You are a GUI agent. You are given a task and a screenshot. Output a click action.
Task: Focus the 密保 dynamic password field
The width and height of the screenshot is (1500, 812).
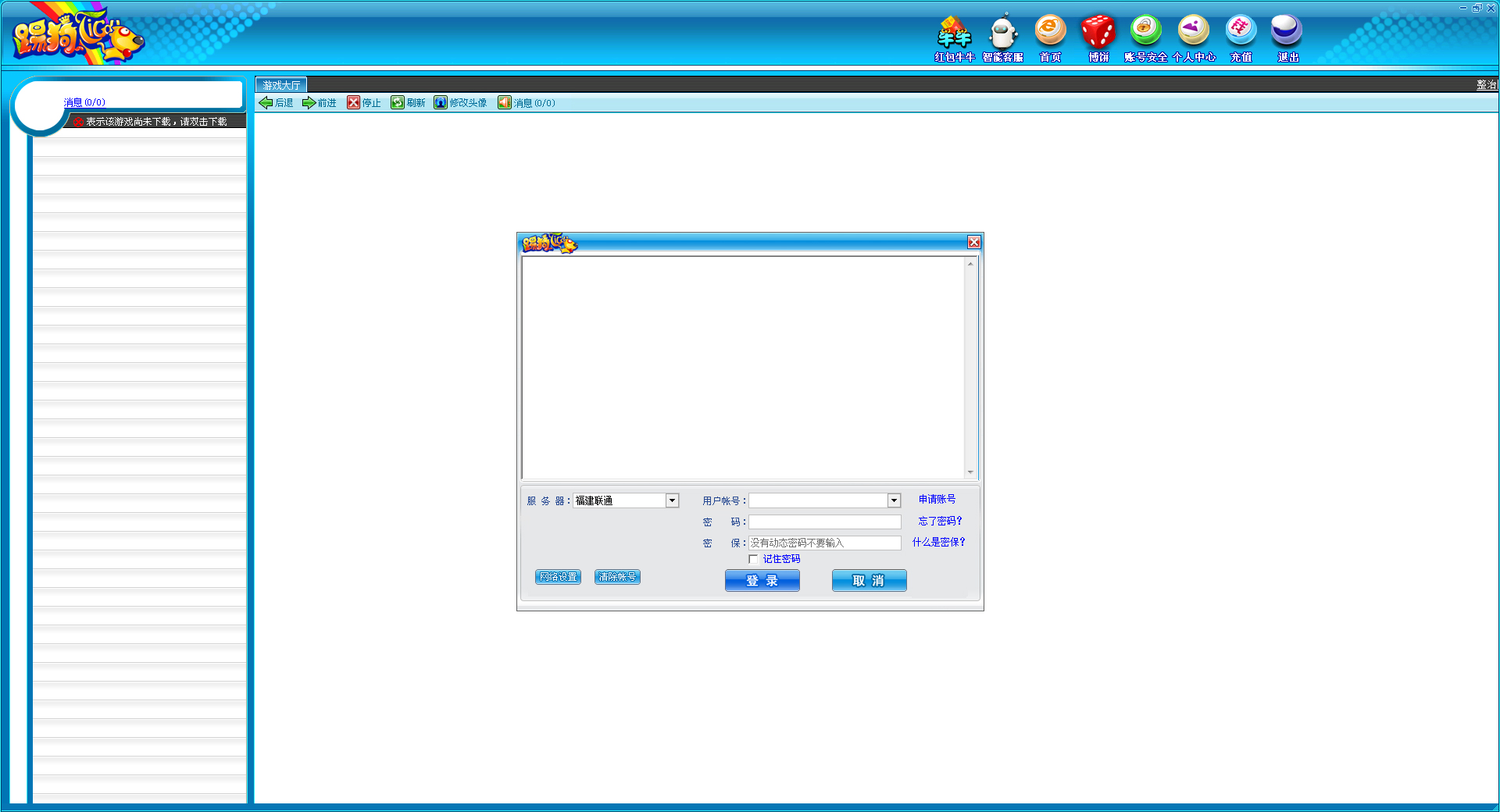(x=825, y=543)
